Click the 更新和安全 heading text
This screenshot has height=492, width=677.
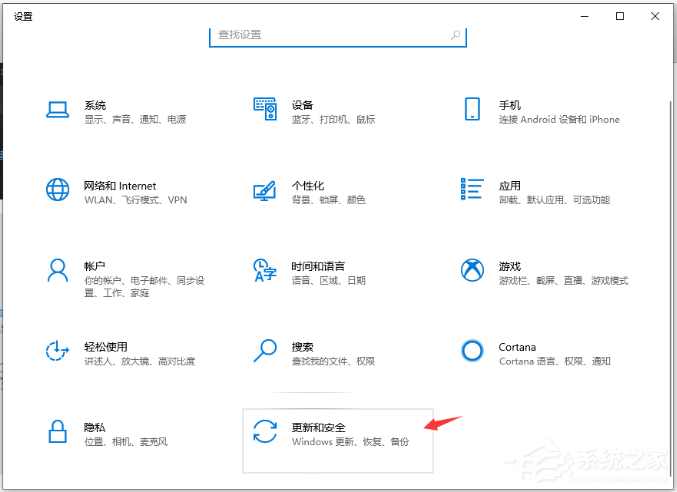[319, 427]
